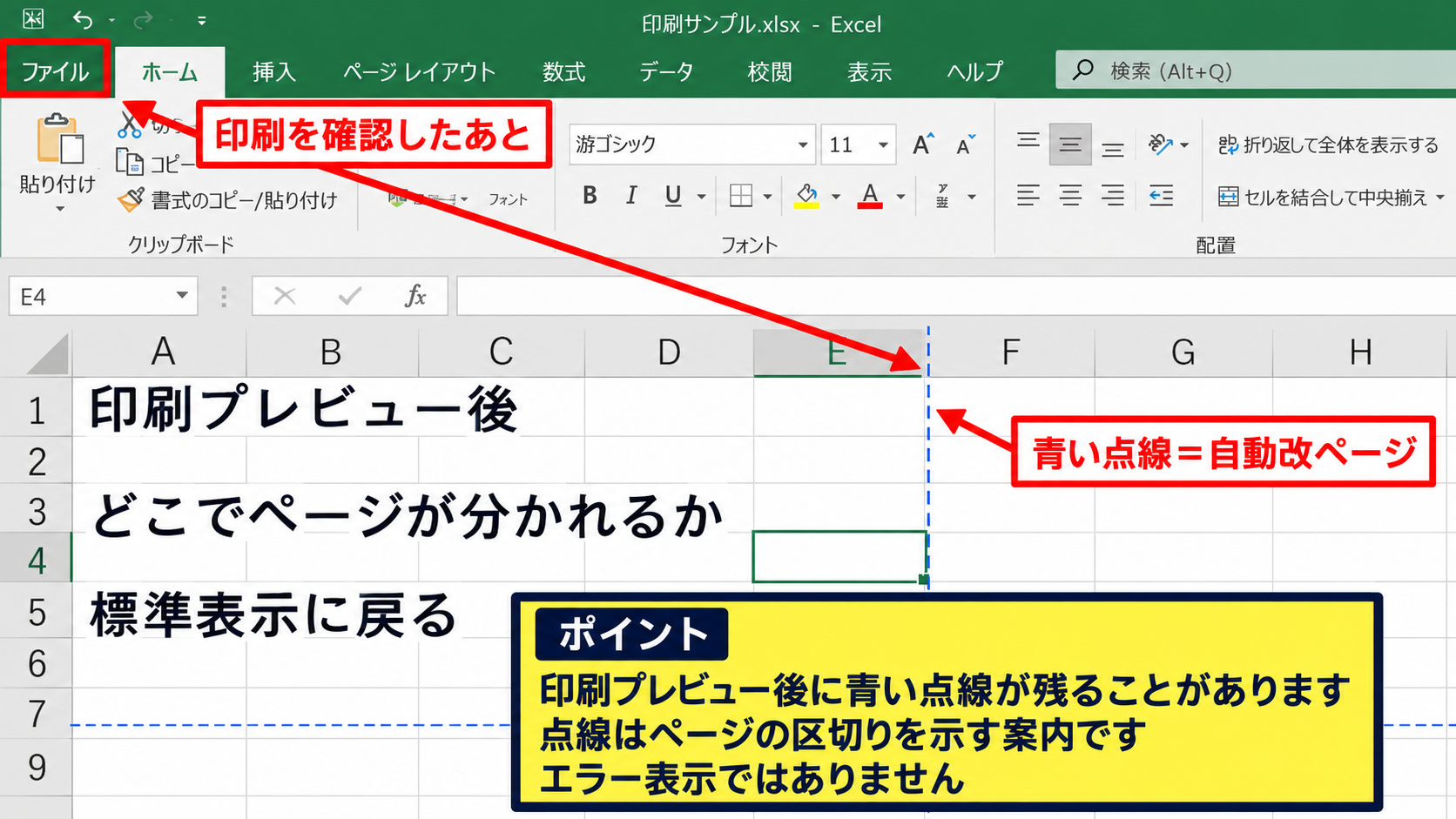Click the insert function fx icon
This screenshot has height=819, width=1456.
415,296
